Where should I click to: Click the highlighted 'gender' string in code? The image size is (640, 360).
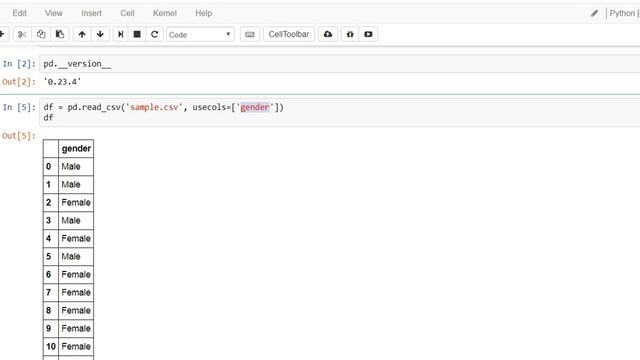pyautogui.click(x=255, y=107)
